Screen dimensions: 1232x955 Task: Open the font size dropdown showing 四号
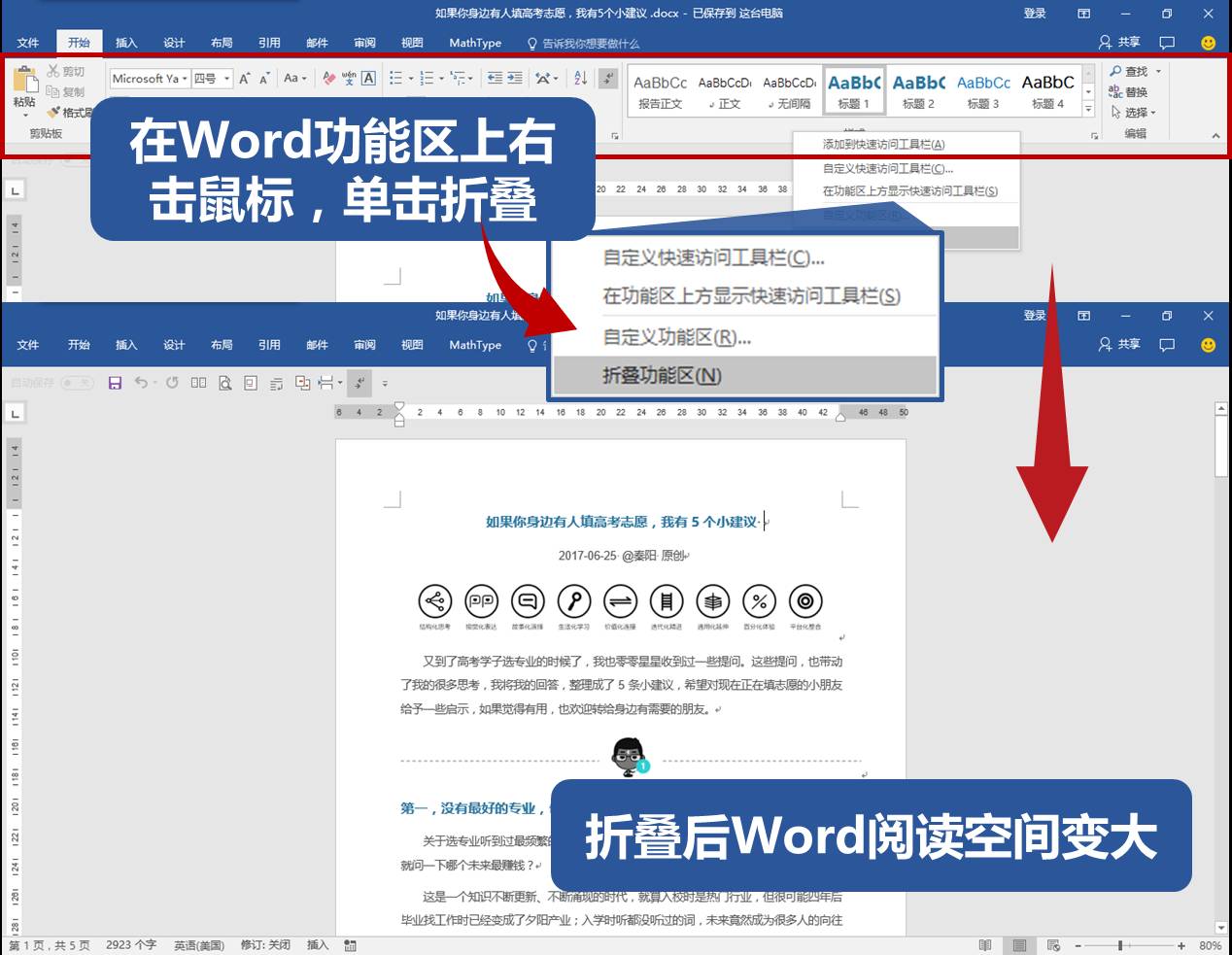click(225, 79)
